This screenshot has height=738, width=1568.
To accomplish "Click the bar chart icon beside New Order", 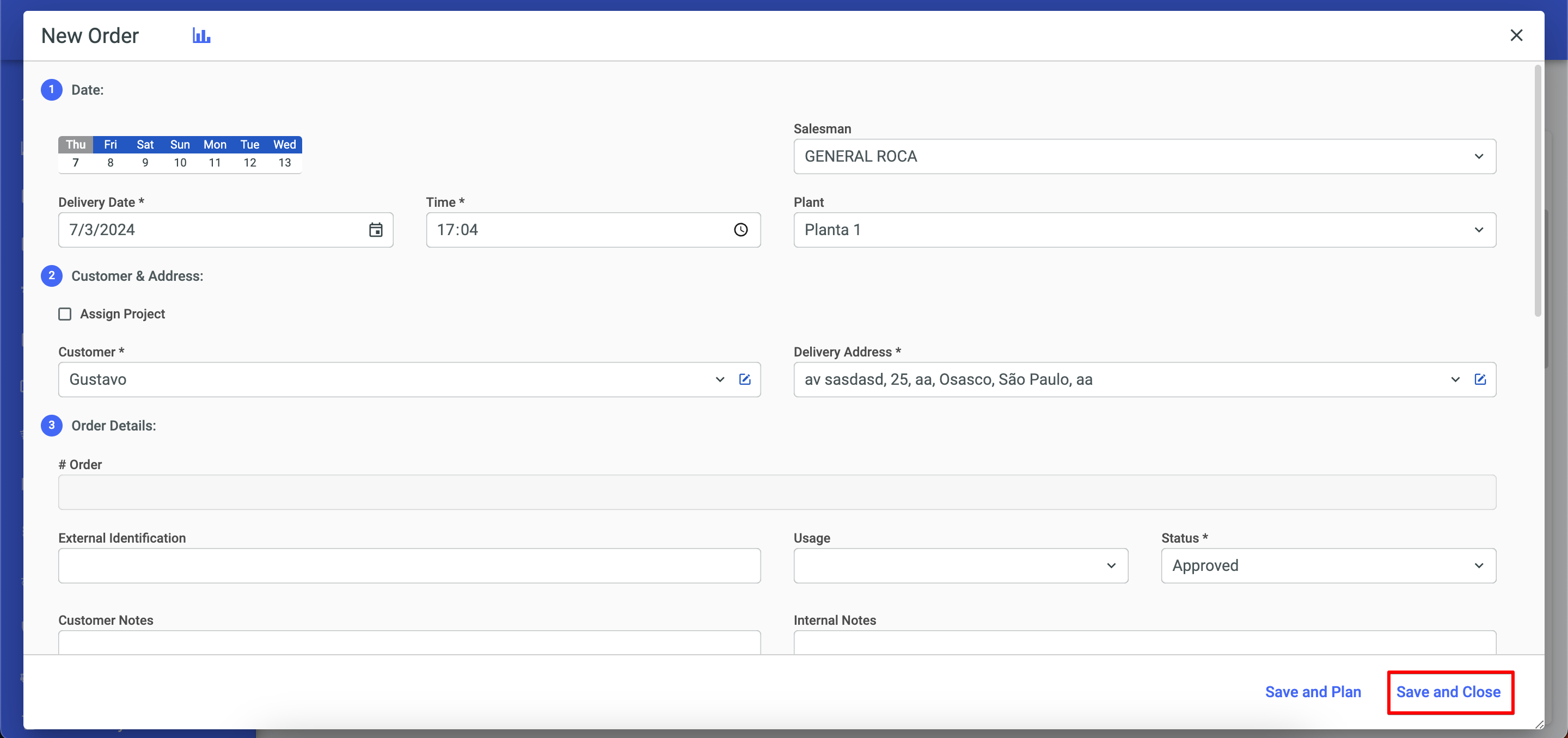I will tap(201, 35).
